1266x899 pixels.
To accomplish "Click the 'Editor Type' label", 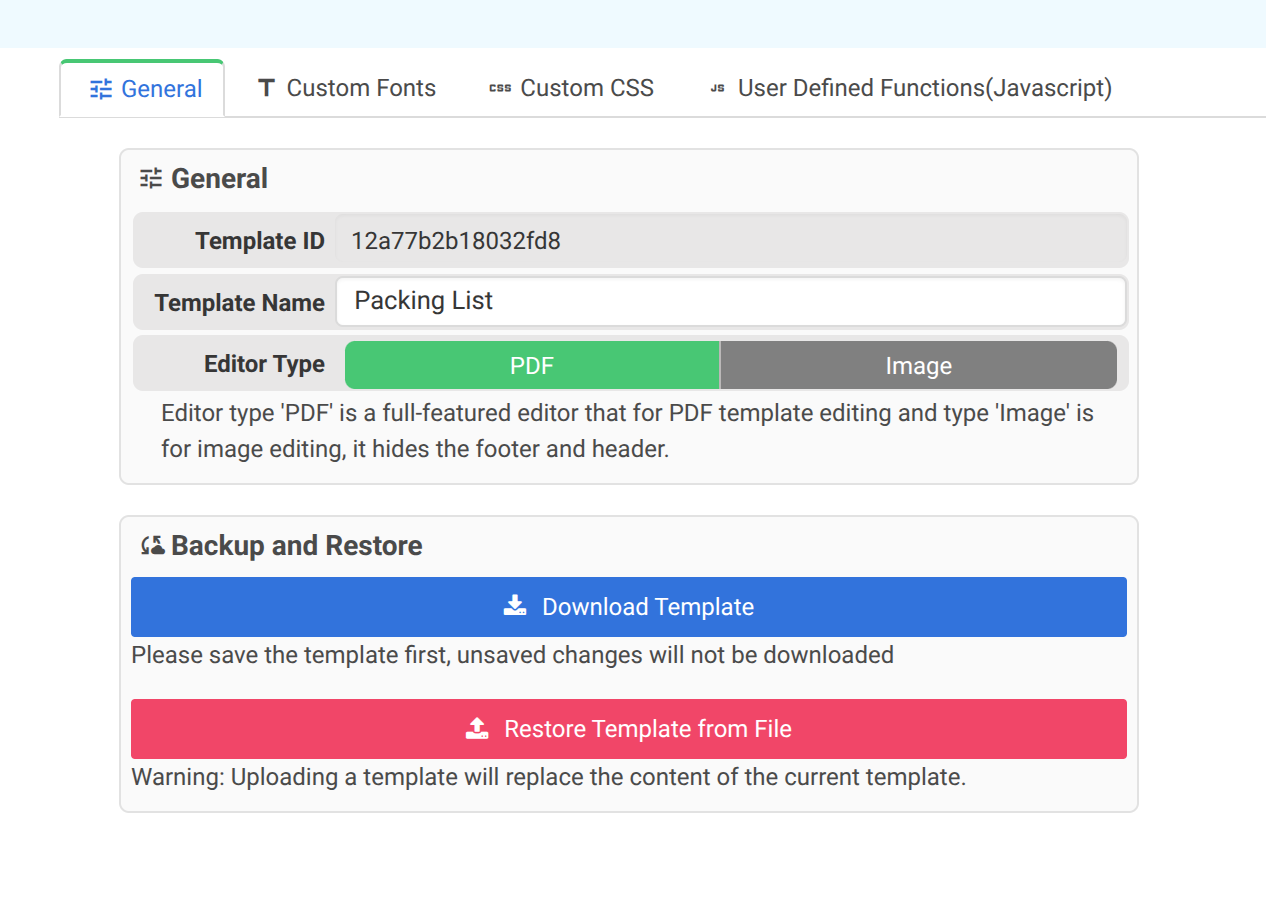I will coord(264,364).
